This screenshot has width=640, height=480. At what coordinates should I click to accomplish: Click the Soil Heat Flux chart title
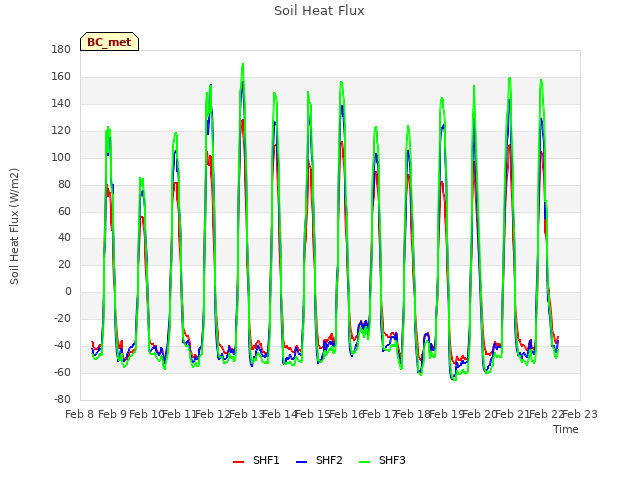click(319, 11)
